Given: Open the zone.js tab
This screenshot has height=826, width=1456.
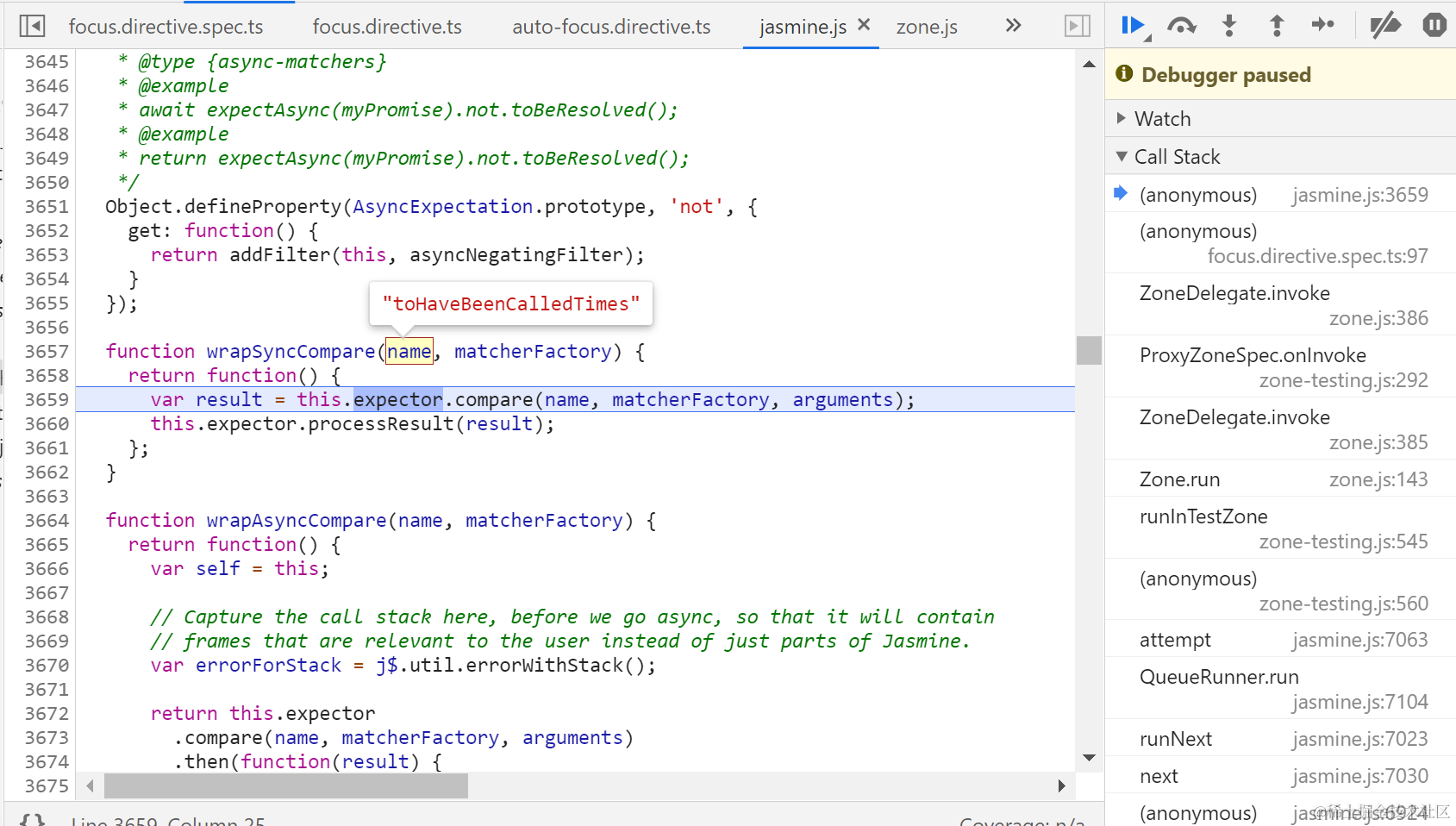Looking at the screenshot, I should pyautogui.click(x=927, y=27).
